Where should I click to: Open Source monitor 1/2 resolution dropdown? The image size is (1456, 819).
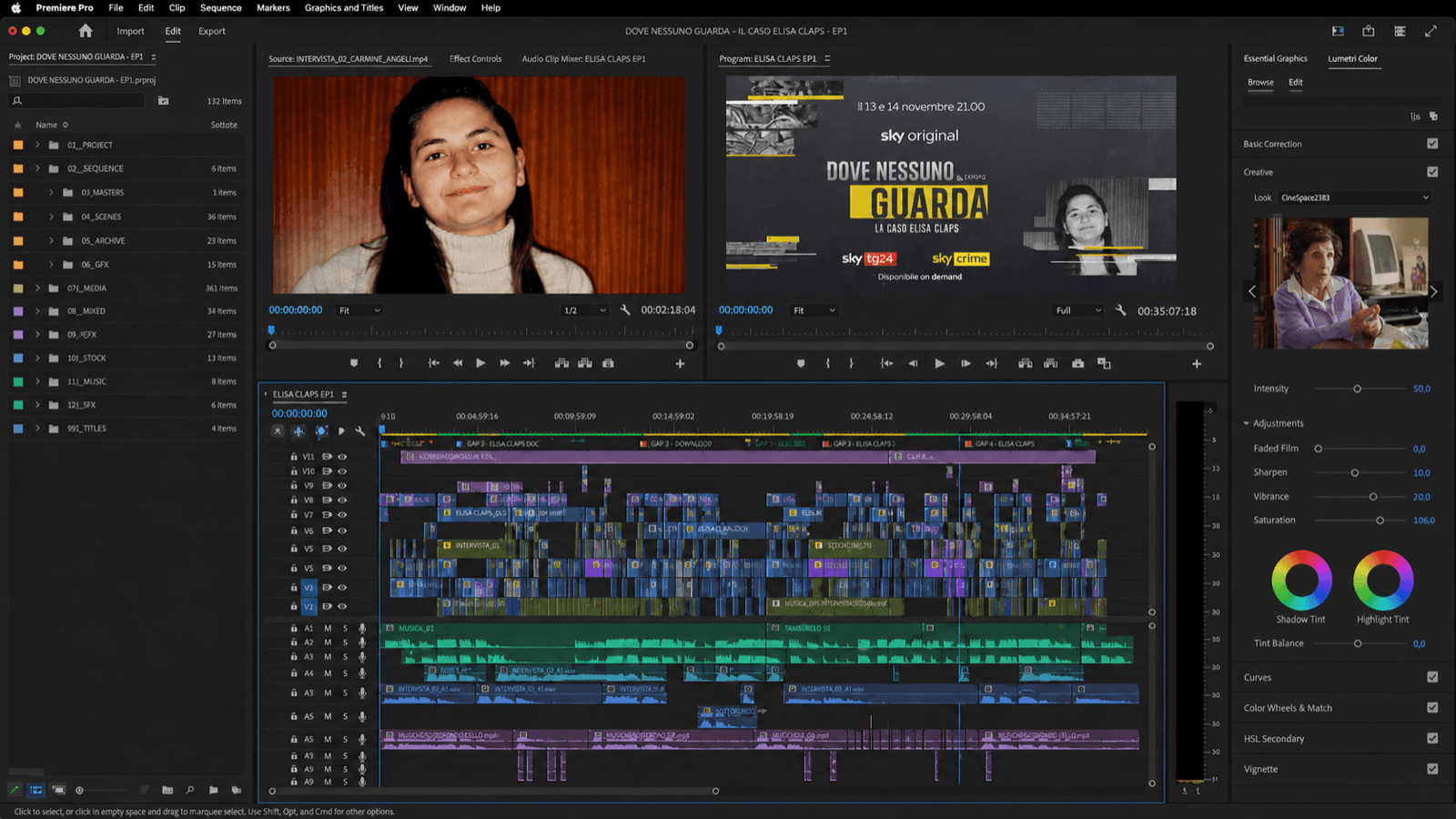[x=584, y=310]
